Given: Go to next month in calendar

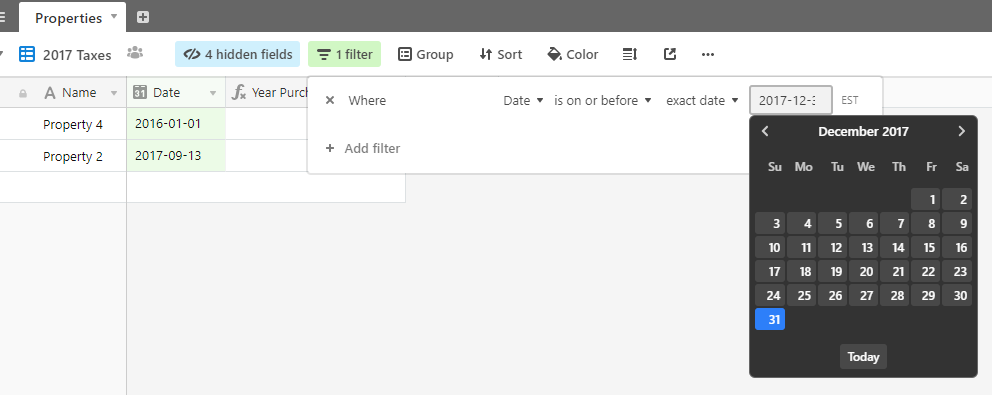Looking at the screenshot, I should (962, 131).
